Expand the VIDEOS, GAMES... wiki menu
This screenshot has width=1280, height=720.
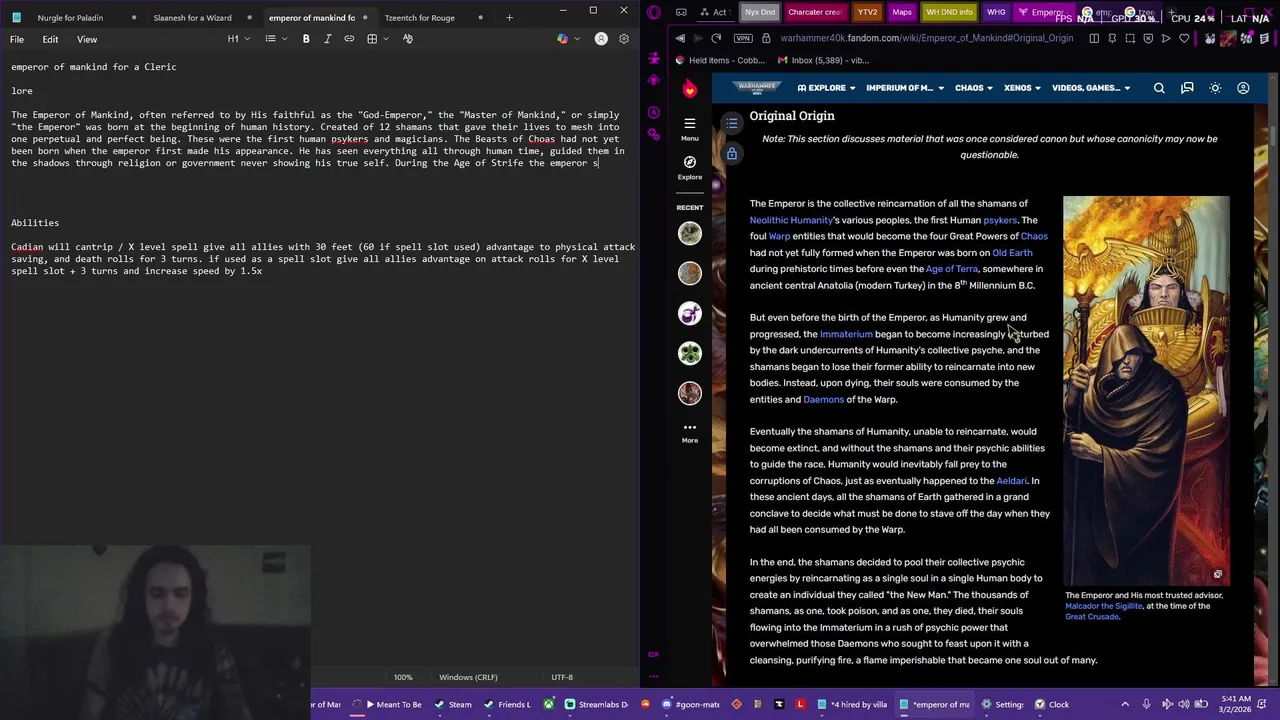pos(1092,88)
